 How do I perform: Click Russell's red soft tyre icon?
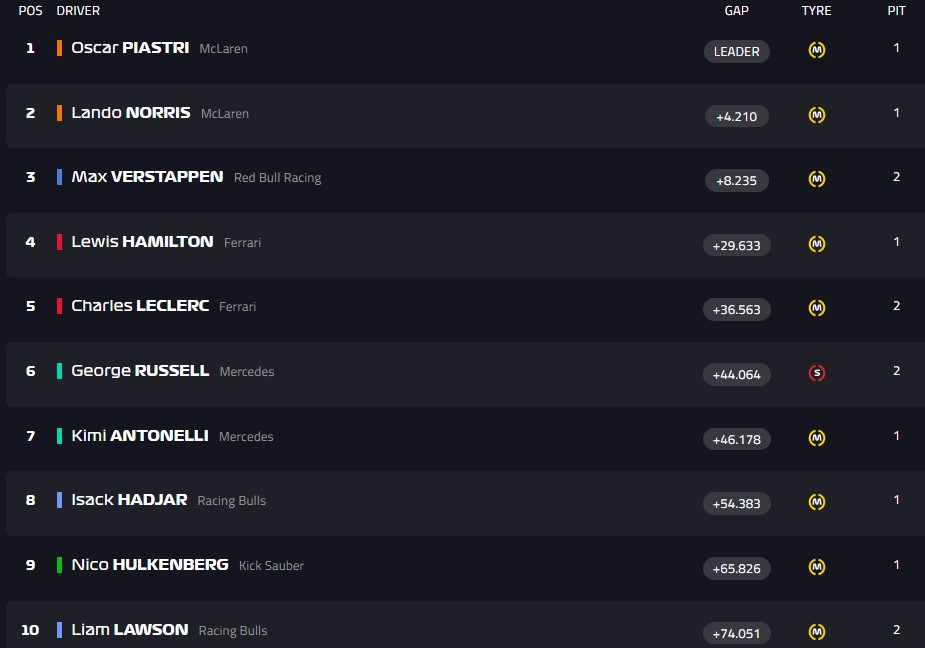coord(817,374)
